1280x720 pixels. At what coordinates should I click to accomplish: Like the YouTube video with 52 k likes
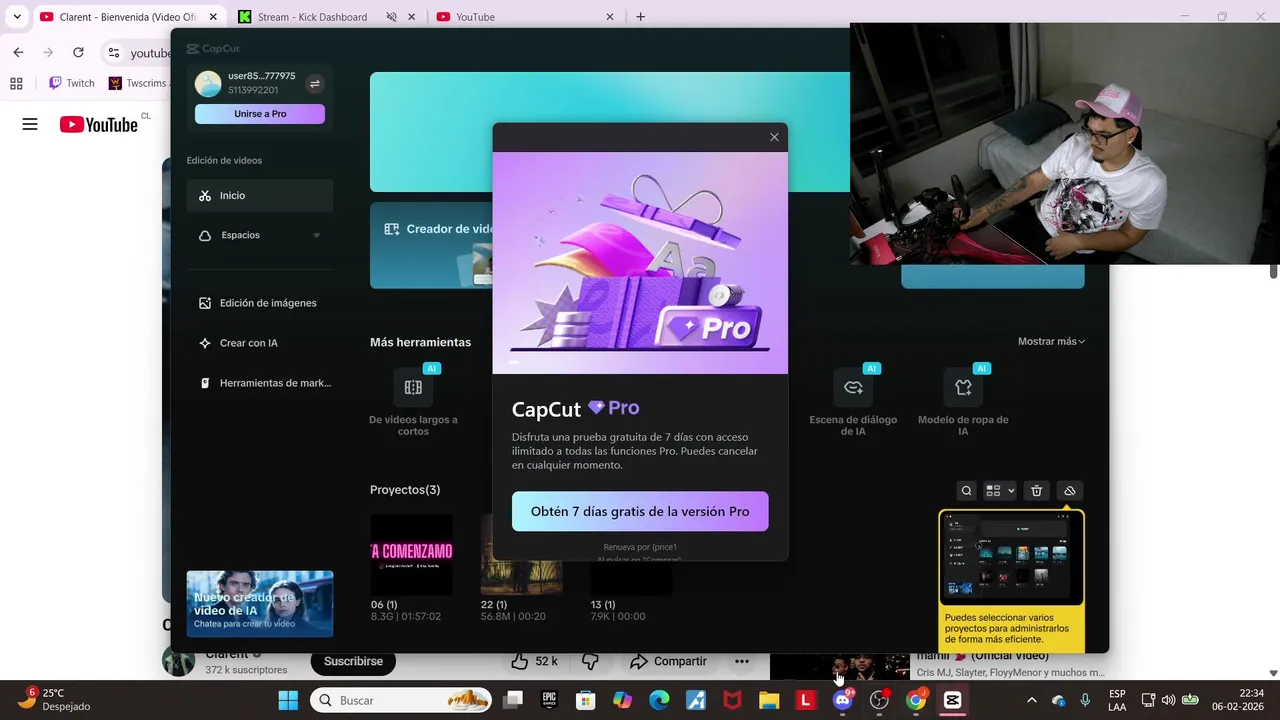534,662
